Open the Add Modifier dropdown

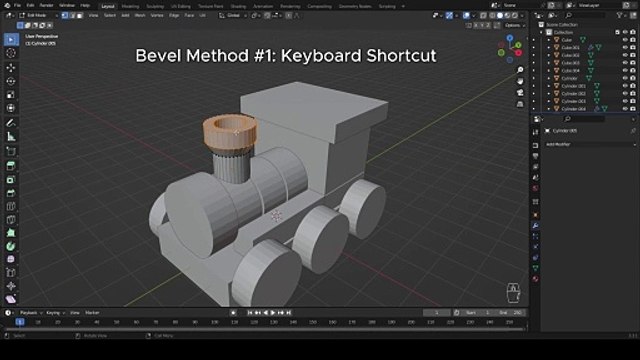tap(591, 144)
